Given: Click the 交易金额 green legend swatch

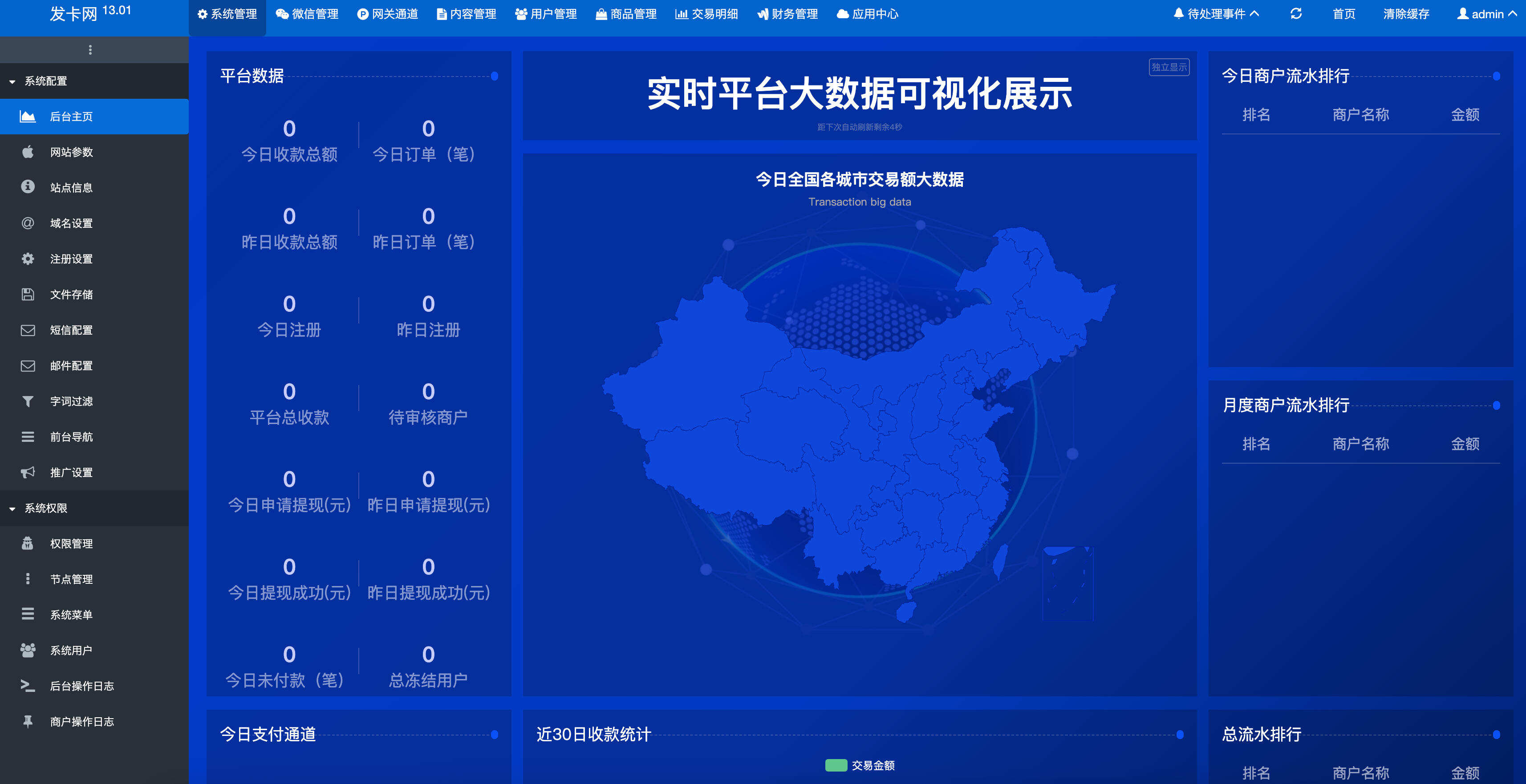Looking at the screenshot, I should coord(836,765).
